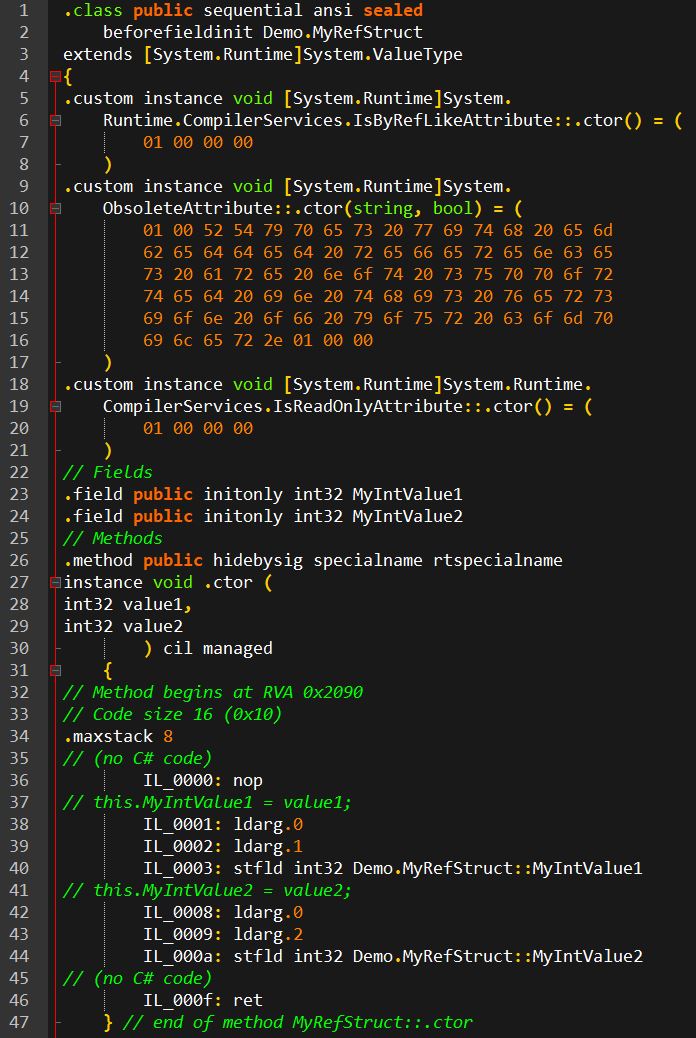Place cursor on 'Demo.MyRefStruct' in line 2

tap(342, 32)
